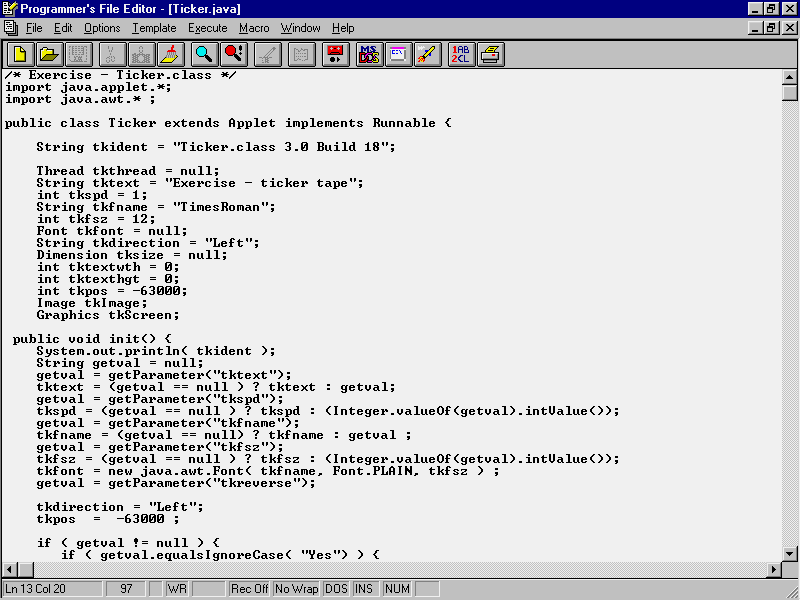Open the Execute menu
Viewport: 800px width, 600px height.
click(x=207, y=28)
